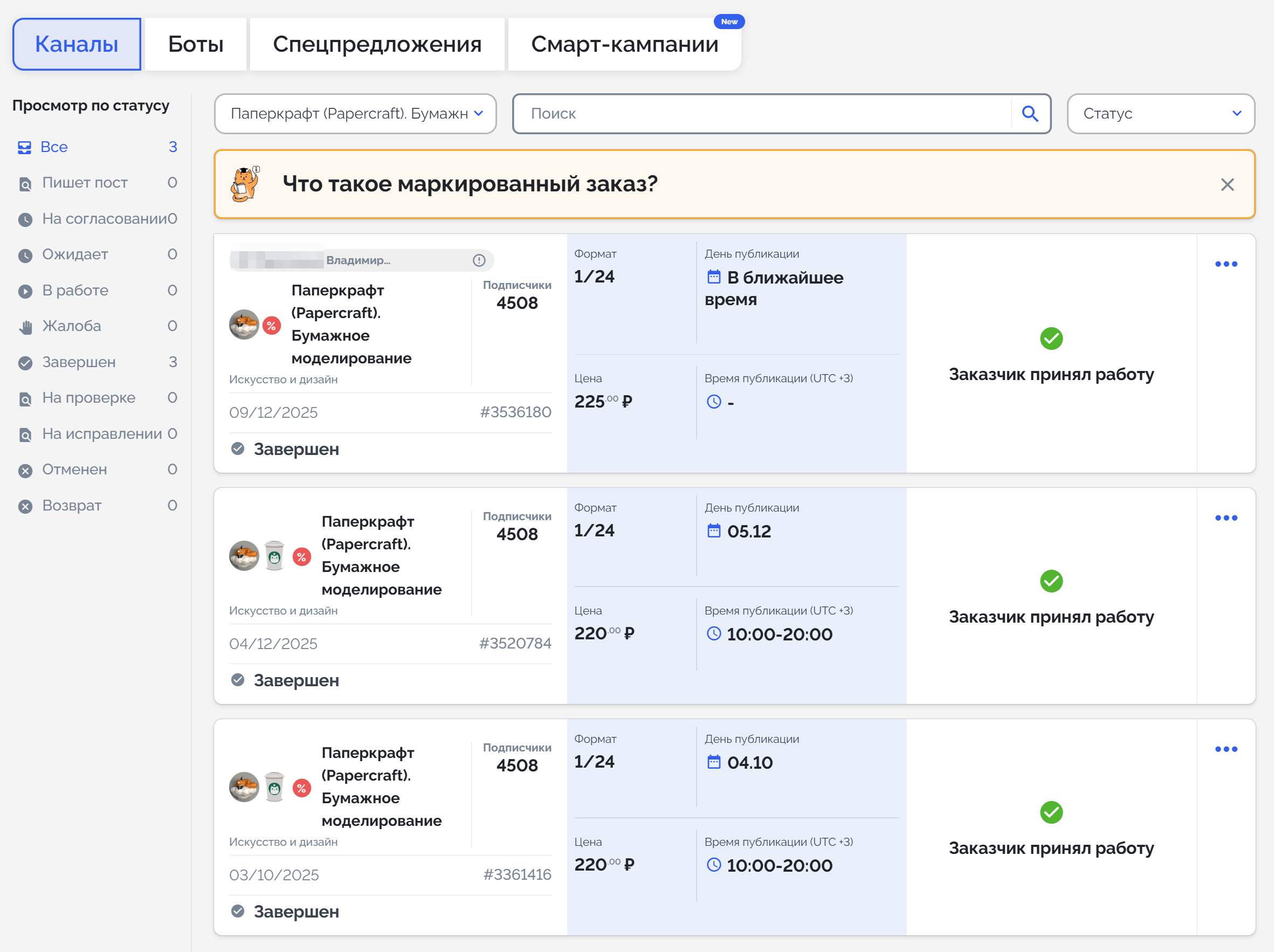This screenshot has height=952, width=1274.
Task: Open three-dot menu for order #3520784
Action: 1225,518
